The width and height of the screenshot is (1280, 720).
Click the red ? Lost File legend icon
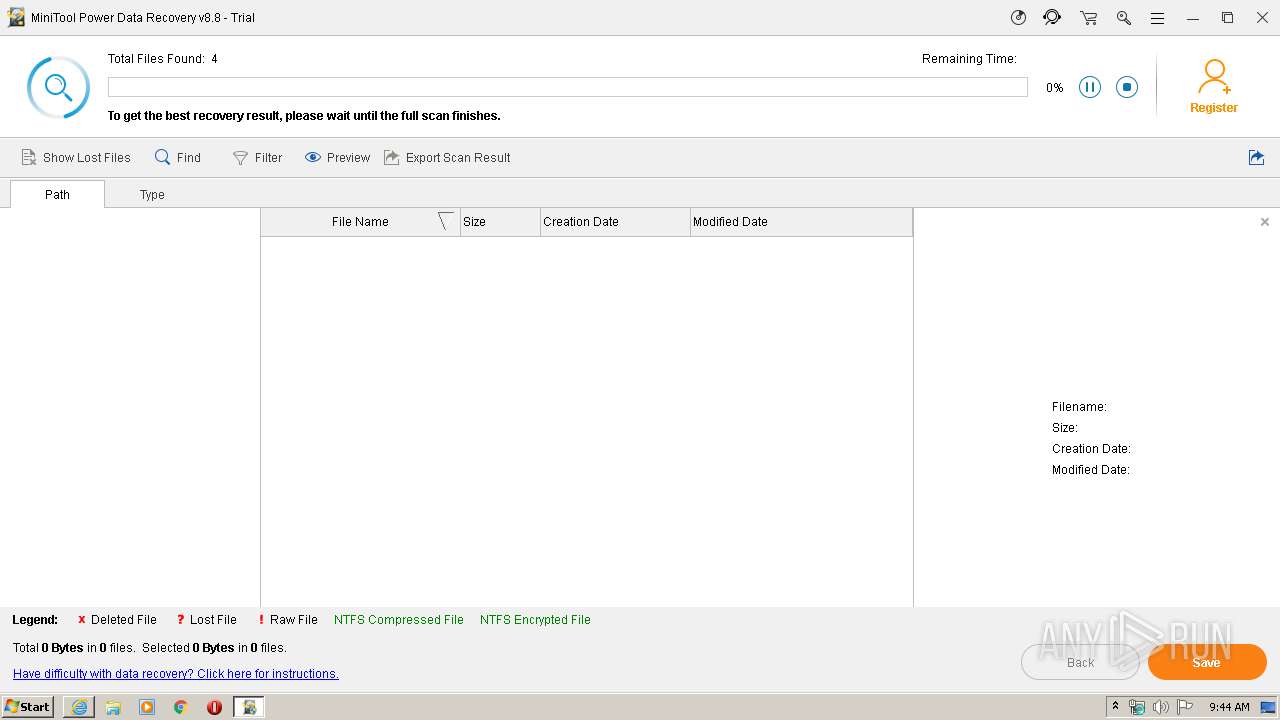tap(180, 620)
